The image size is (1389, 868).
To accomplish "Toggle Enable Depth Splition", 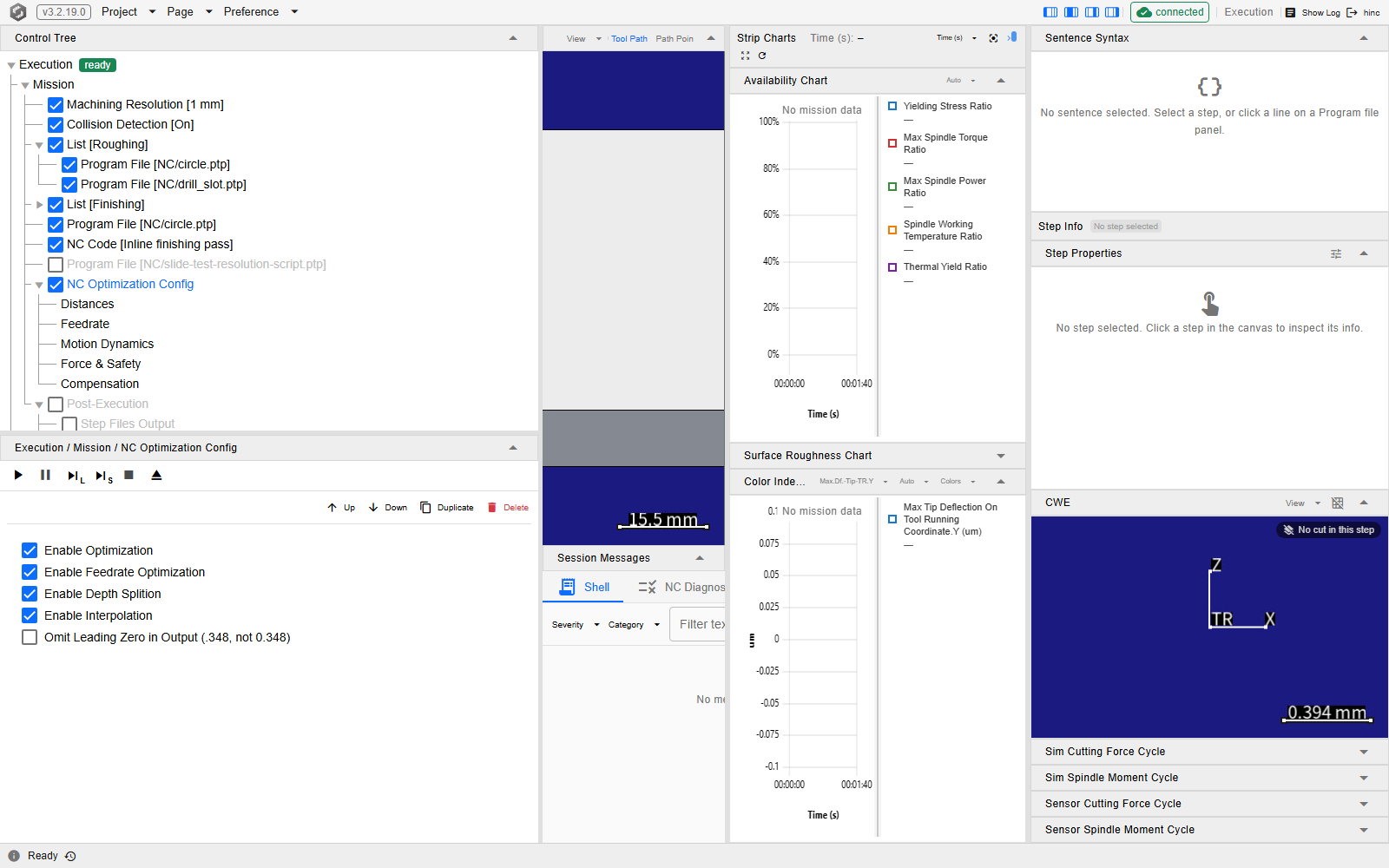I will (x=30, y=594).
